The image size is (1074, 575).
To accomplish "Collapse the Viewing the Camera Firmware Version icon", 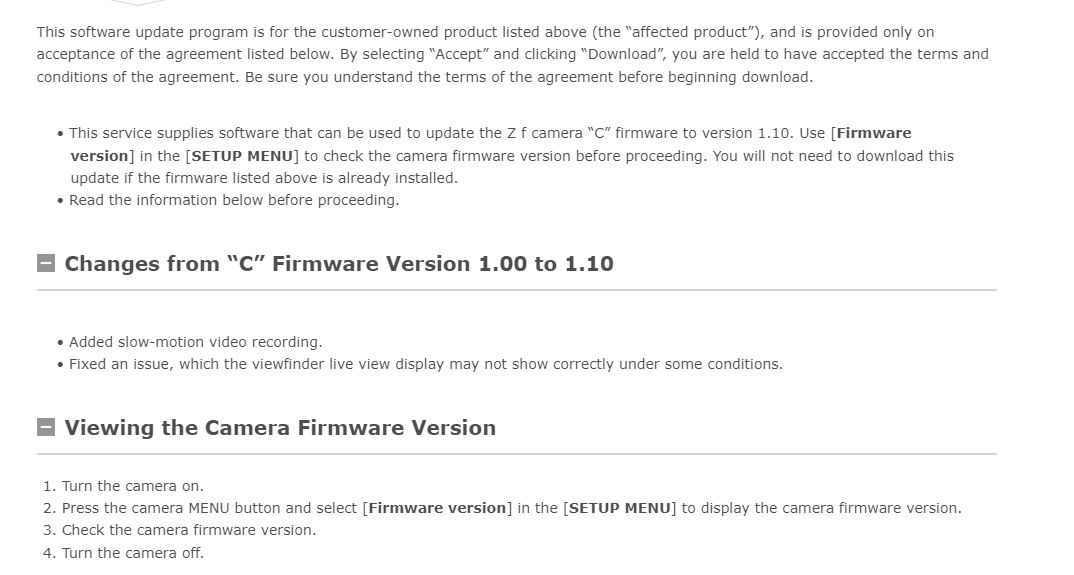I will (x=46, y=428).
